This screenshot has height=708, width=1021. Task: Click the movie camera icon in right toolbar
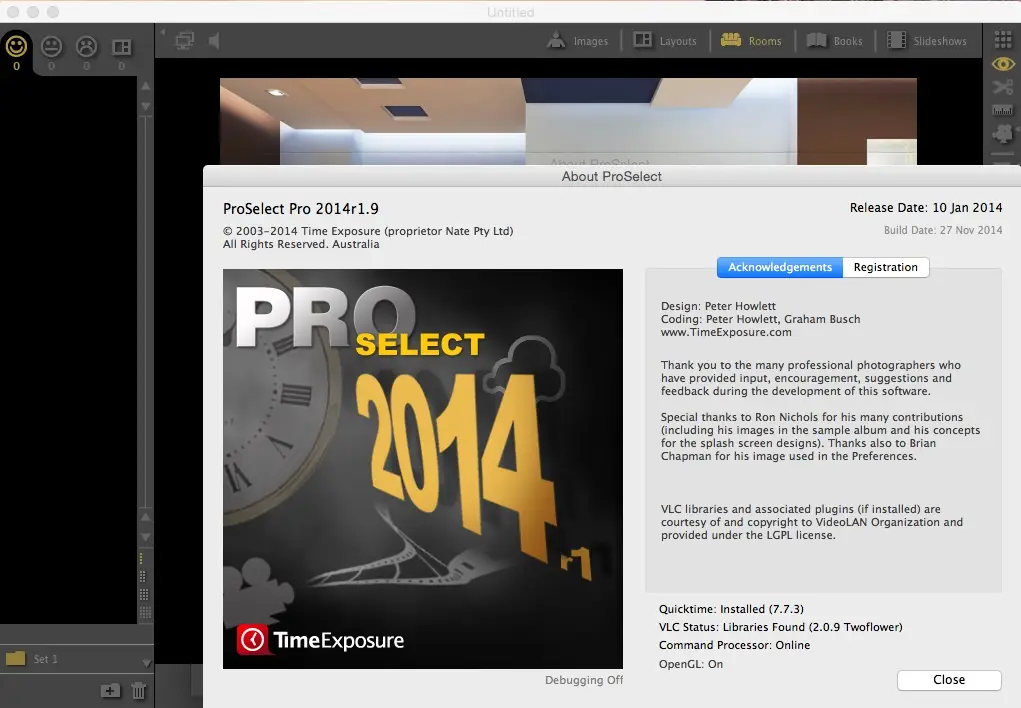(x=1003, y=134)
